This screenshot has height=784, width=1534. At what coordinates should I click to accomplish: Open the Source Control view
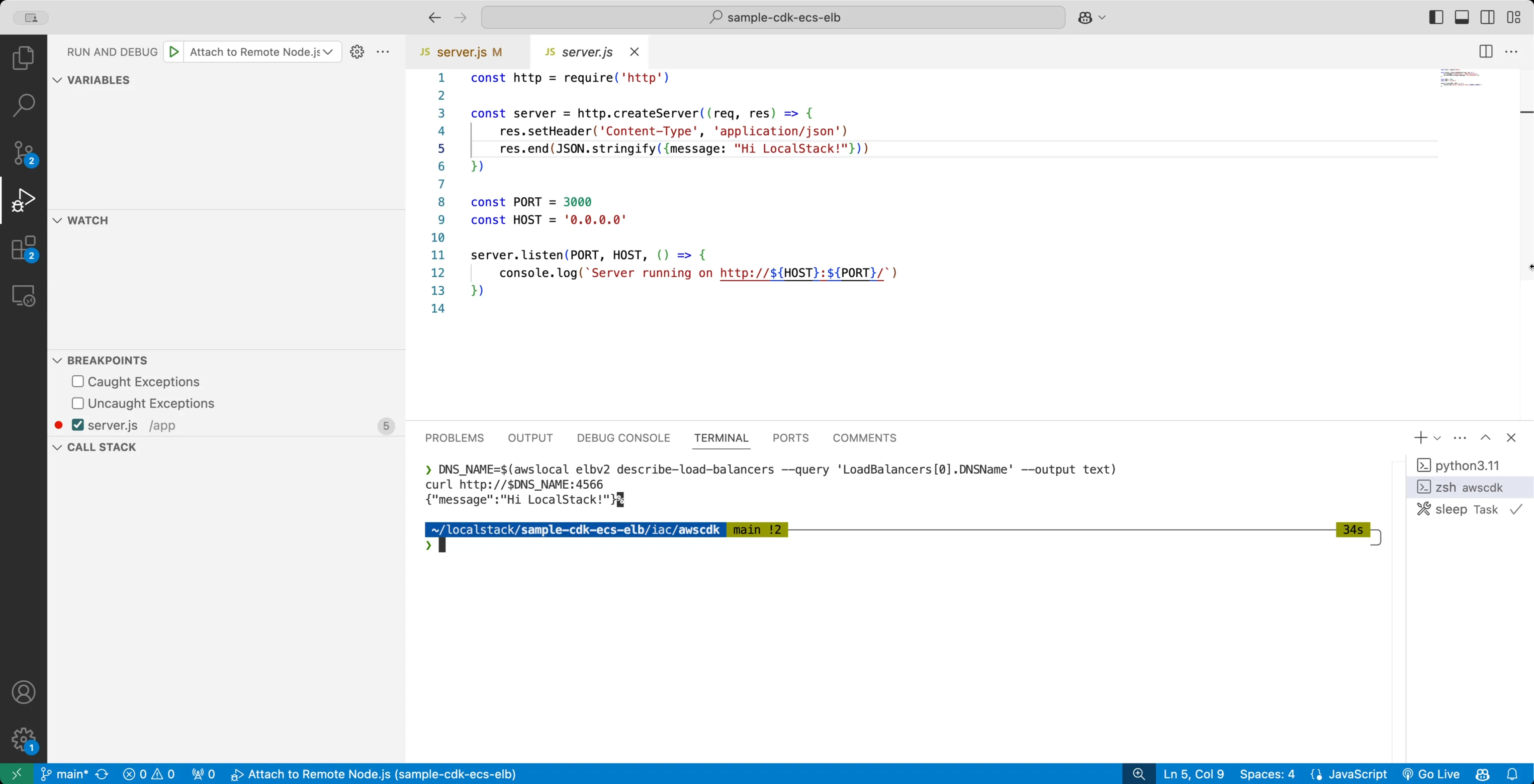coord(24,153)
